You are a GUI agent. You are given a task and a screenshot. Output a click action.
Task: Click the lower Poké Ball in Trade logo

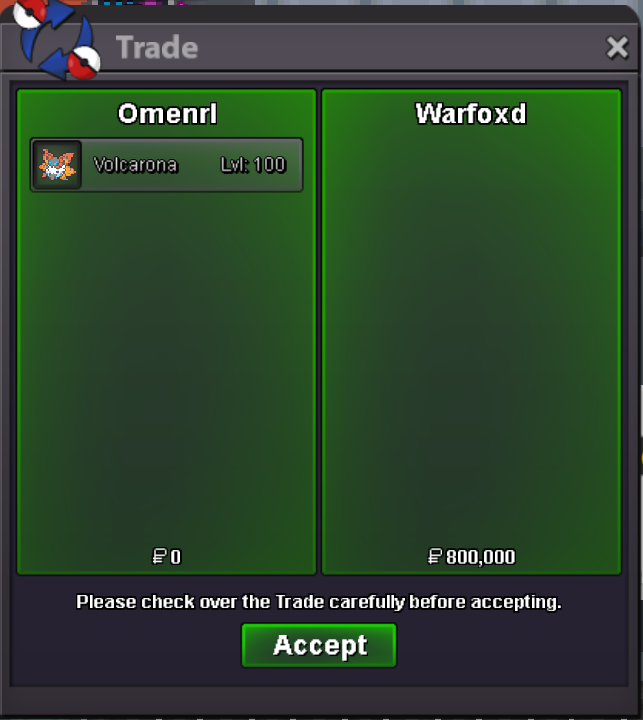point(84,62)
